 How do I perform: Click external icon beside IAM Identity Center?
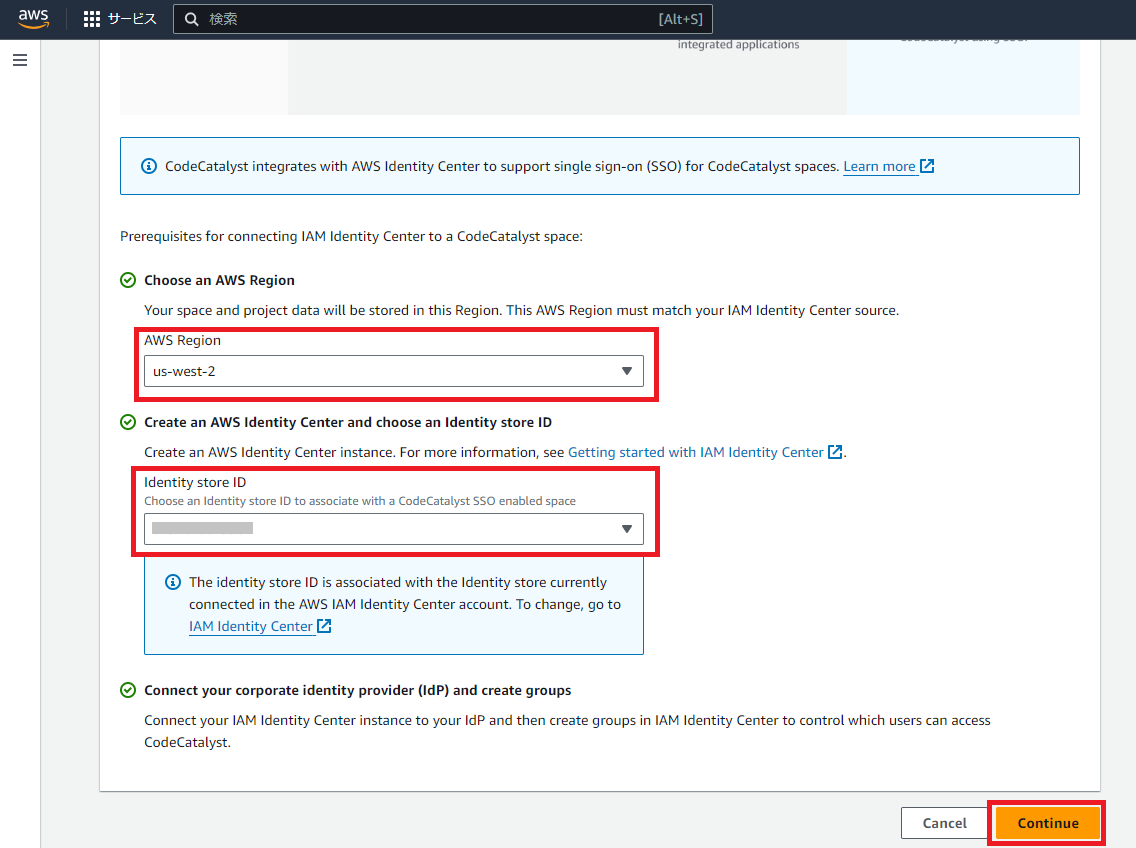(324, 625)
